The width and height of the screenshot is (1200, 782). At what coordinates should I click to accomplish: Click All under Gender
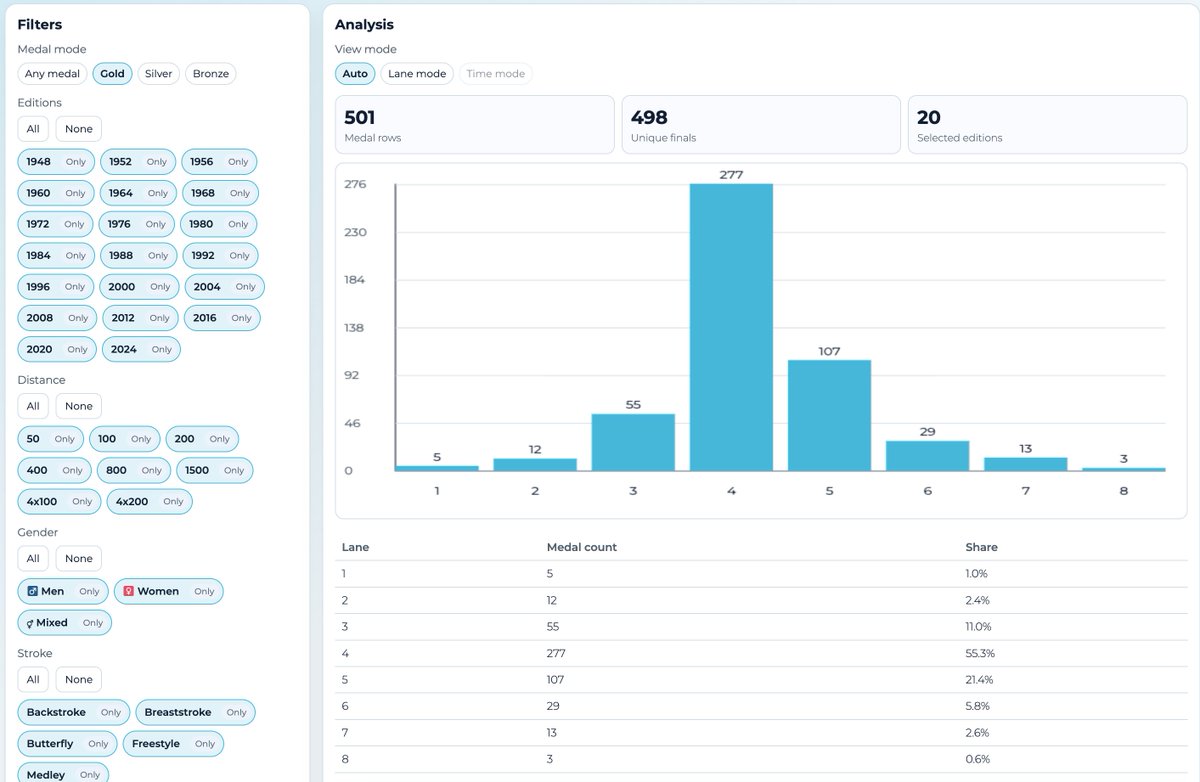point(33,559)
